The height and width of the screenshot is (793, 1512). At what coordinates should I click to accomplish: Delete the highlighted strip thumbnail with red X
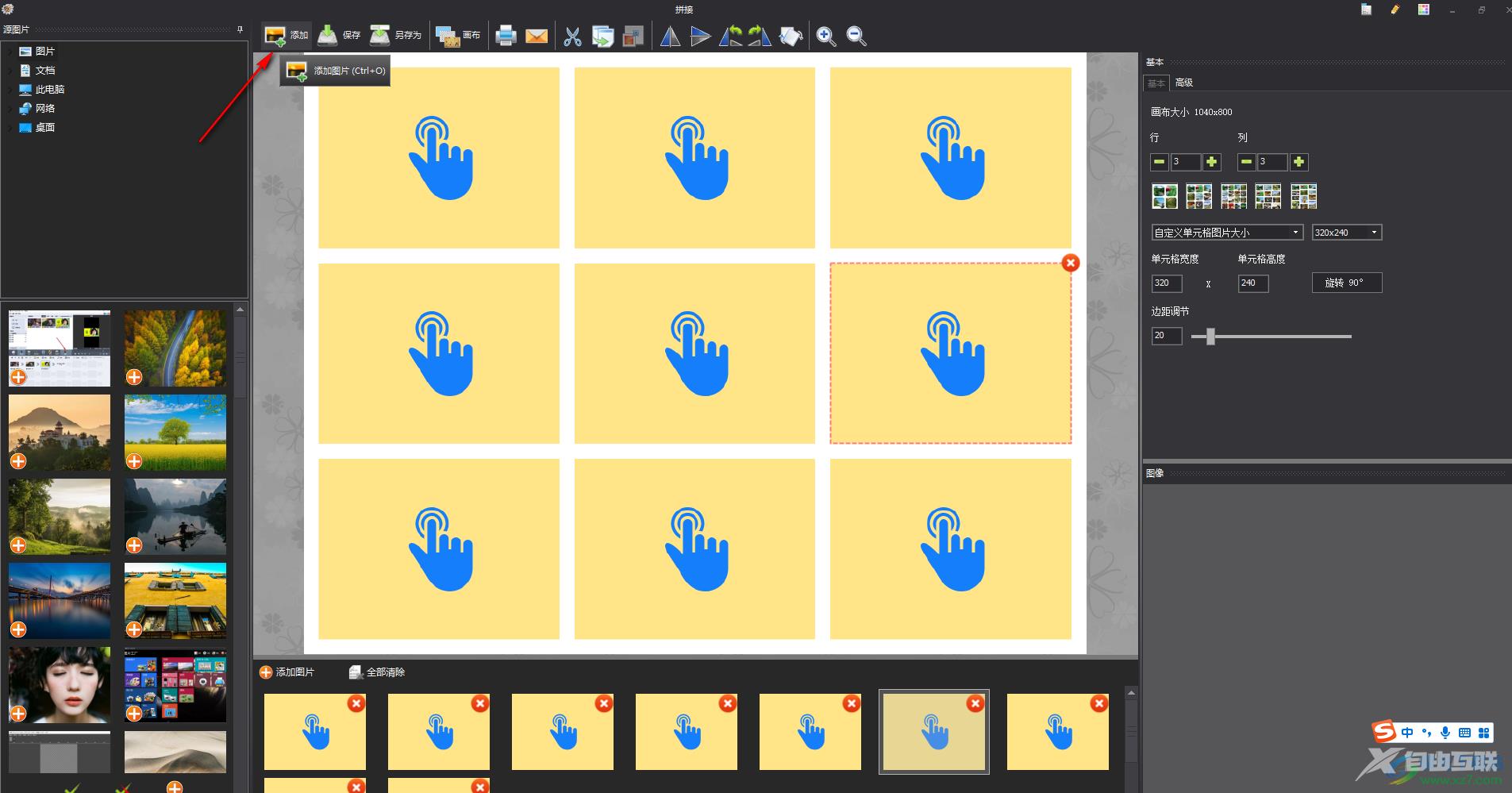pyautogui.click(x=975, y=703)
